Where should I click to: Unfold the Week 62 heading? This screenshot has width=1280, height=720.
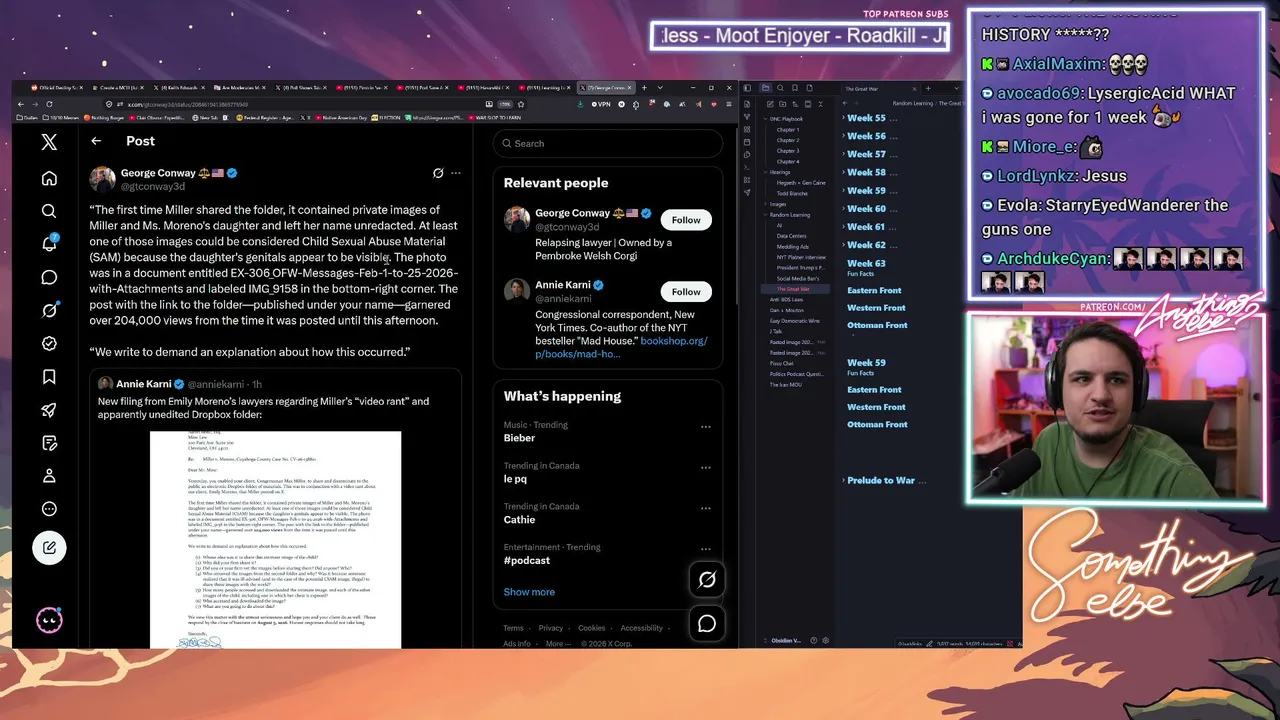[x=843, y=245]
